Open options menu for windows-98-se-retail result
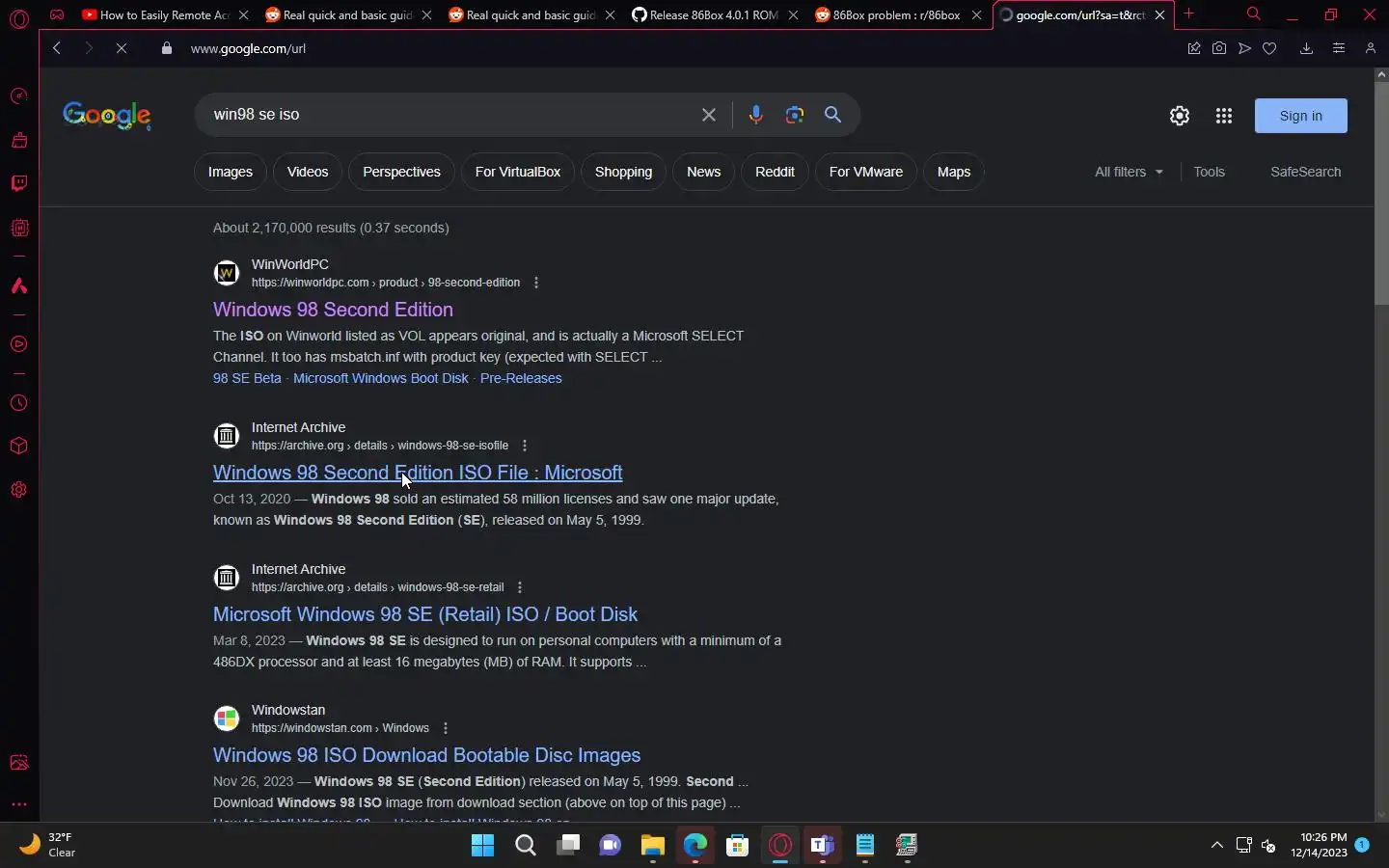This screenshot has height=868, width=1389. click(520, 587)
